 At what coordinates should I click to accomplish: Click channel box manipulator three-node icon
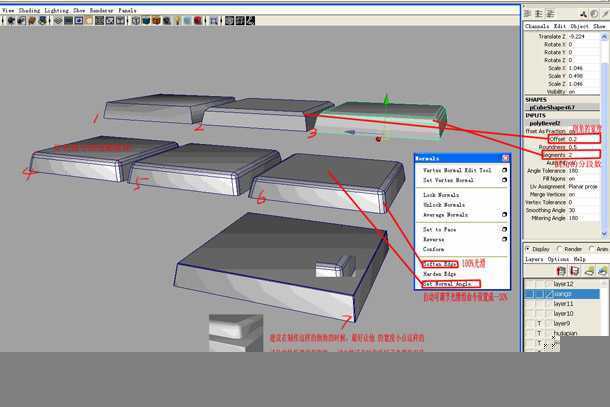pyautogui.click(x=584, y=14)
